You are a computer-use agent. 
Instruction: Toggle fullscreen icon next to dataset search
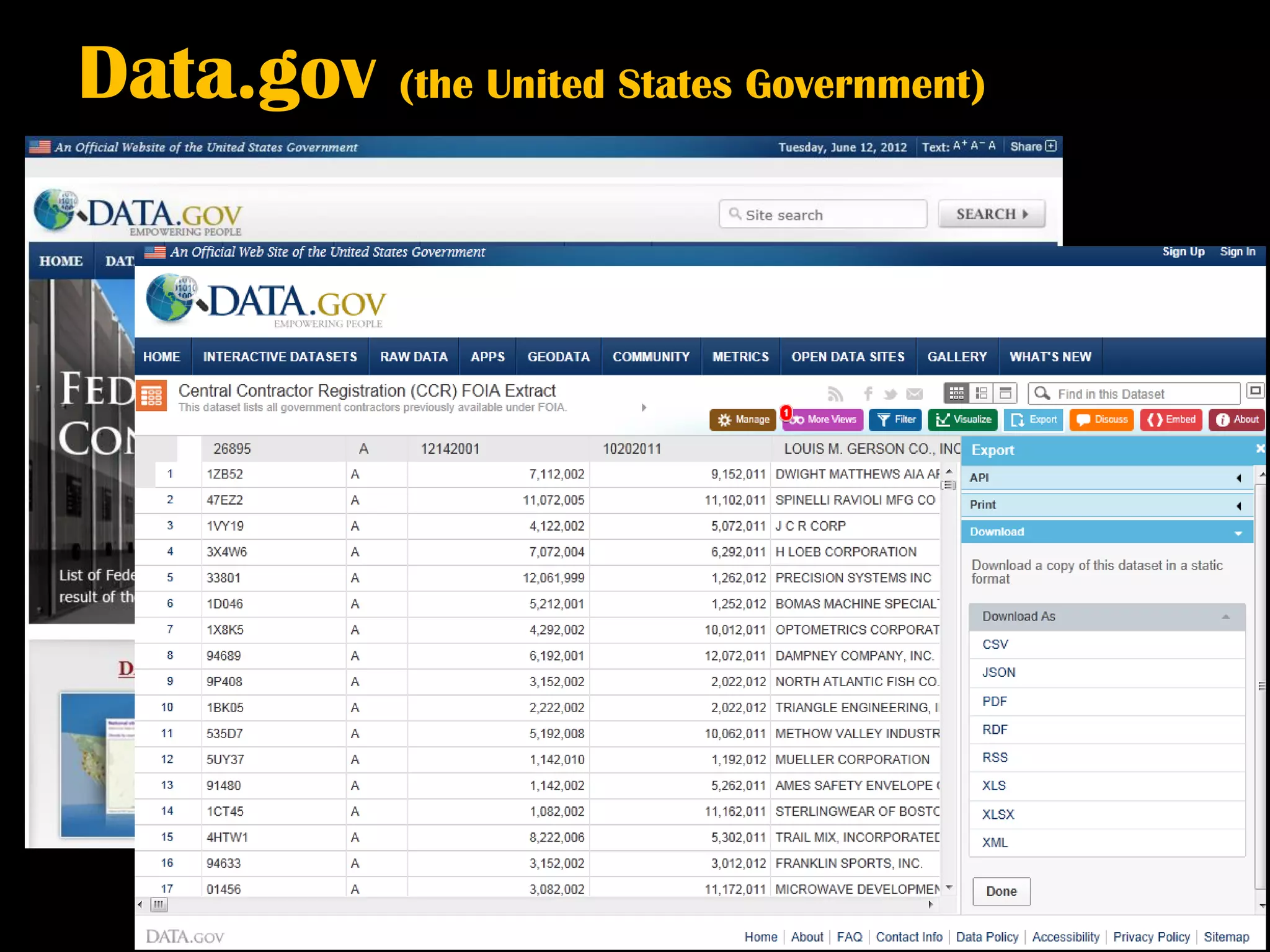[x=1255, y=390]
